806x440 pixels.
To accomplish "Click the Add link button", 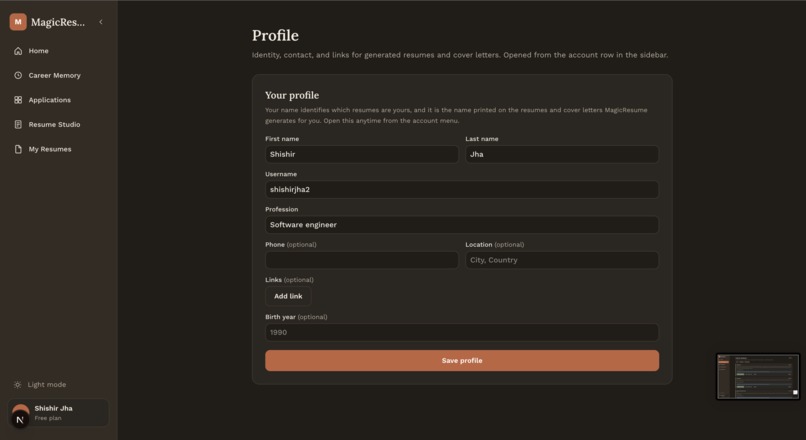I will click(288, 296).
